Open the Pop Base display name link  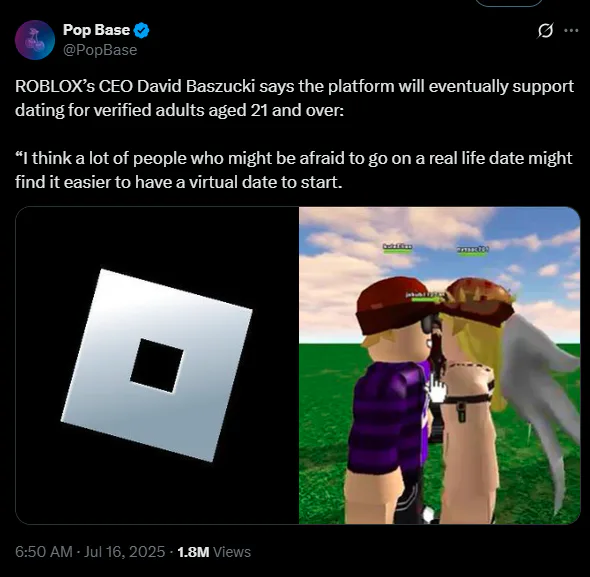tap(96, 30)
